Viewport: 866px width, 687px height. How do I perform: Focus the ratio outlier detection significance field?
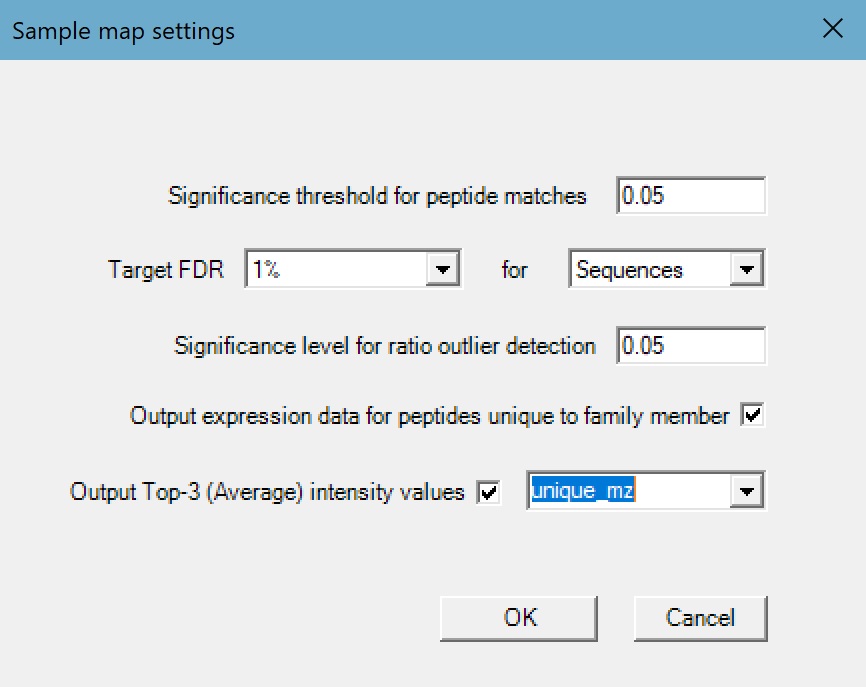pos(691,346)
